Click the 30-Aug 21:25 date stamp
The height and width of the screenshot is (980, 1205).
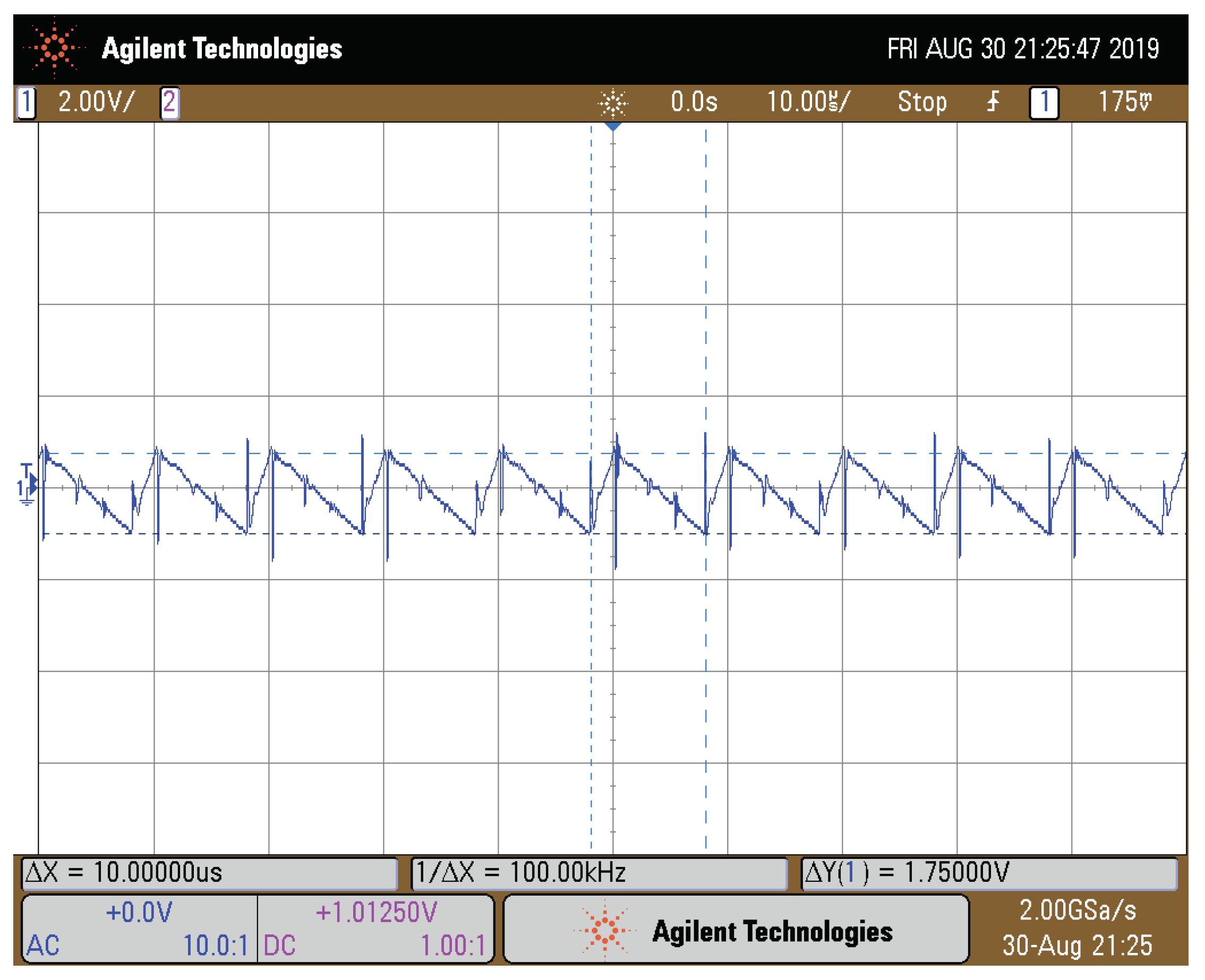pyautogui.click(x=1077, y=945)
